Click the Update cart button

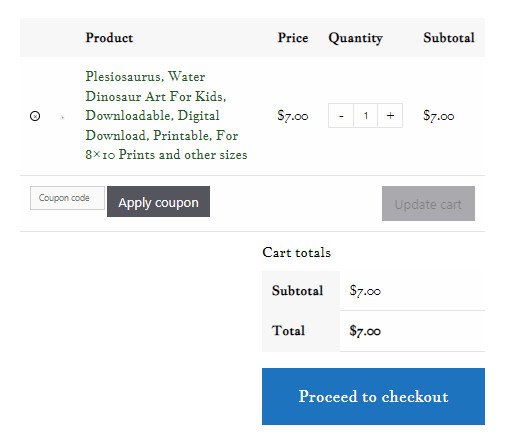pyautogui.click(x=428, y=204)
